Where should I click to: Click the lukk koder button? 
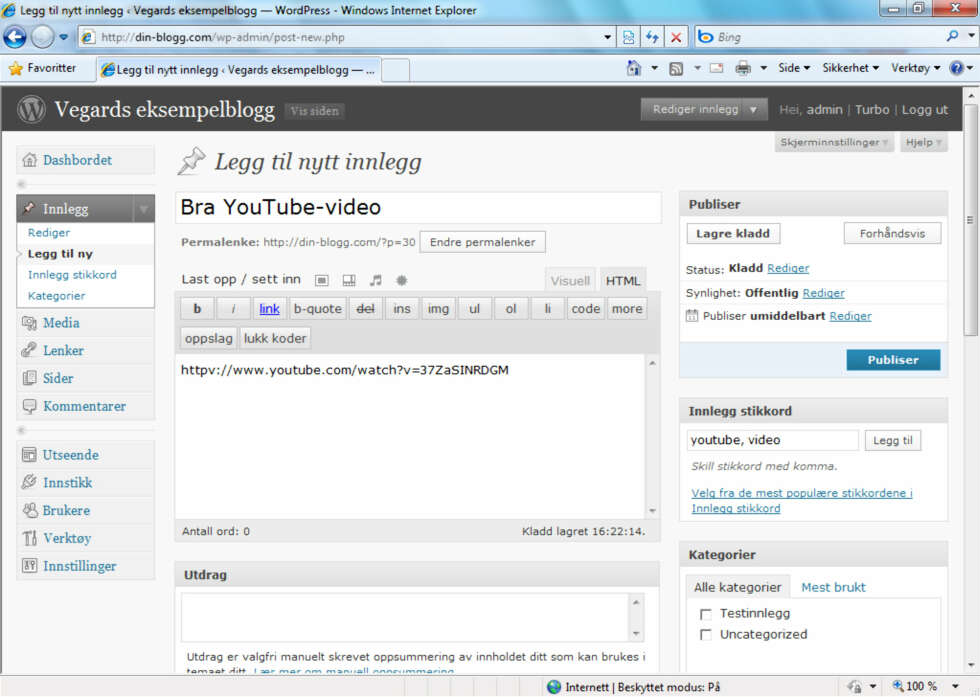click(x=275, y=338)
